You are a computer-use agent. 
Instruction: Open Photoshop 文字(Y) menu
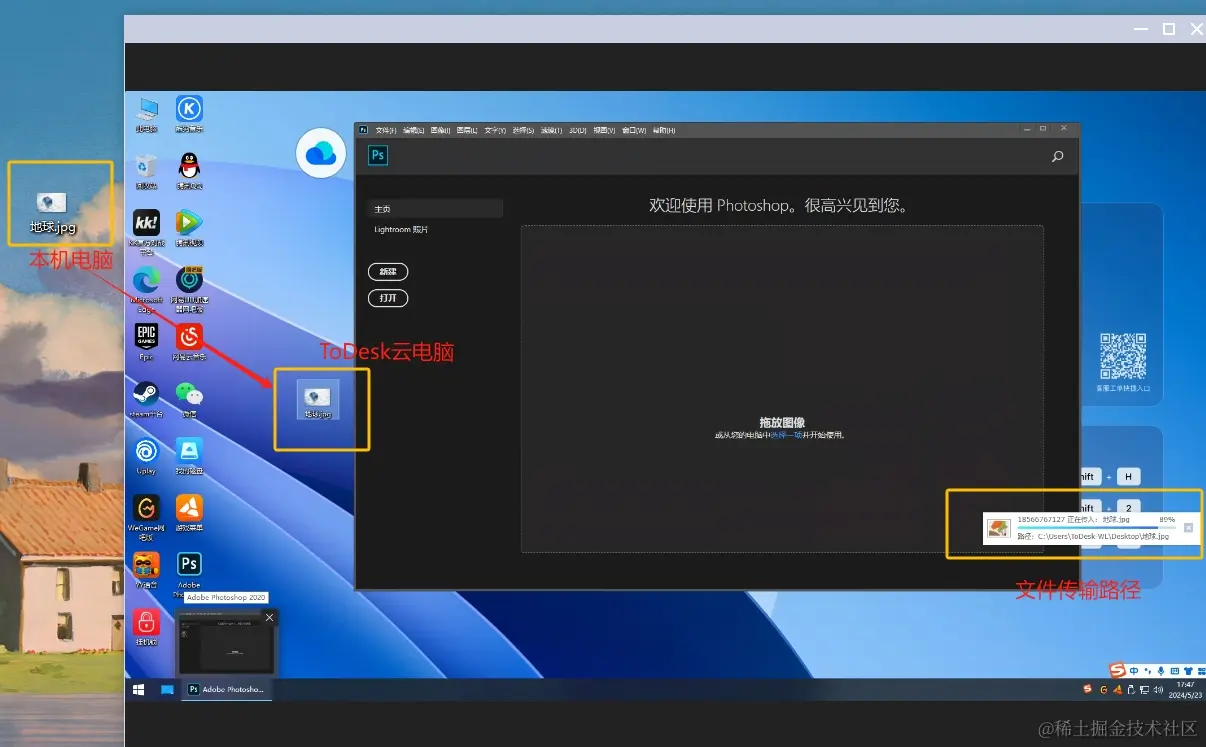coord(496,130)
